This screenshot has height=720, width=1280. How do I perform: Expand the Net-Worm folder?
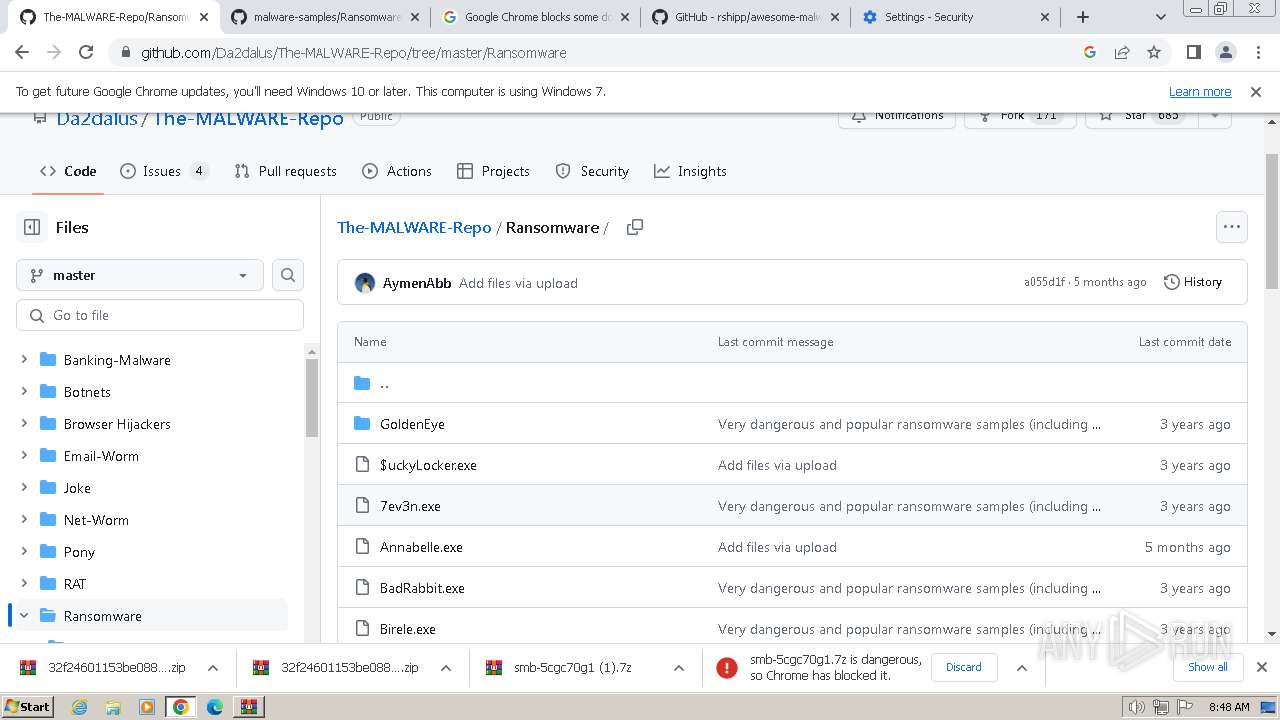[x=24, y=520]
